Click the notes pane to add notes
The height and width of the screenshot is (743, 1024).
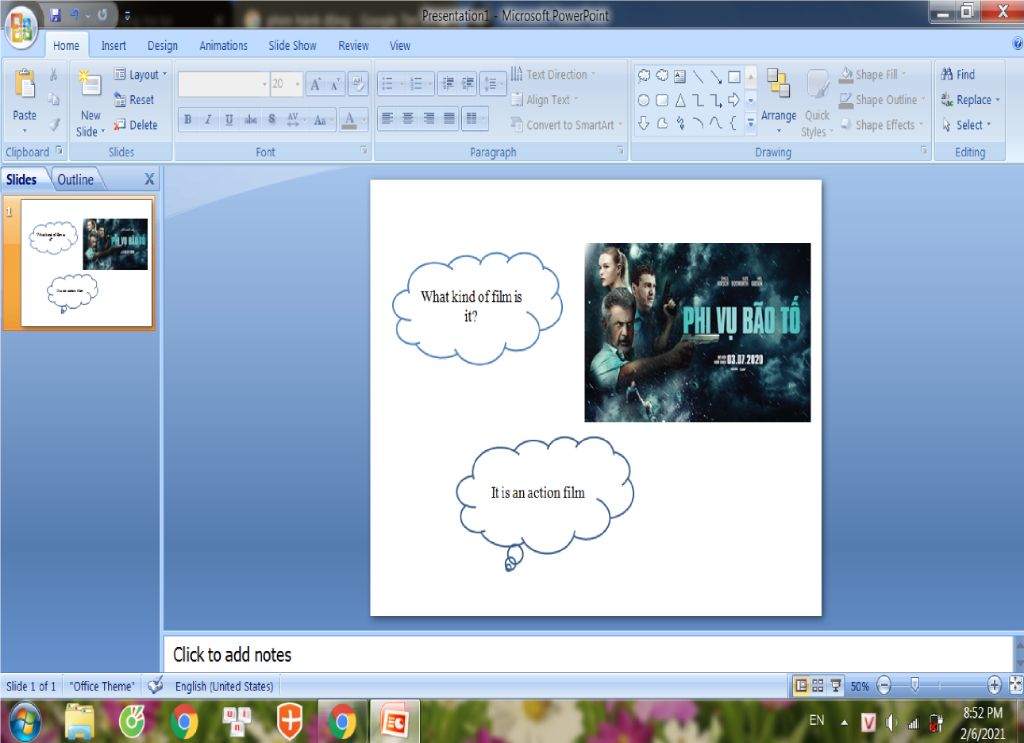tap(588, 654)
